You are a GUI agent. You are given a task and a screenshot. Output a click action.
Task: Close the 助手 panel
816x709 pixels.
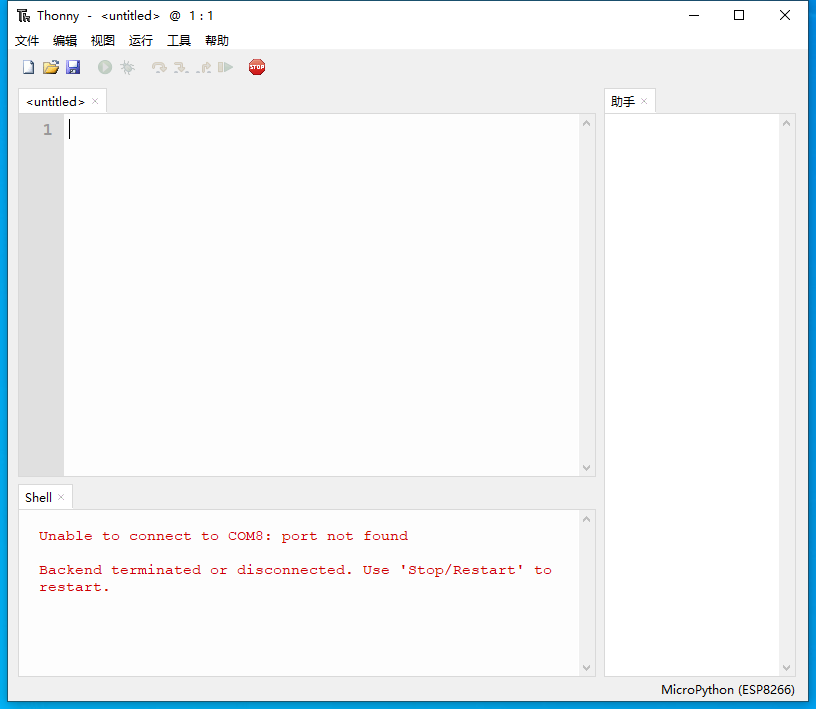pos(644,100)
